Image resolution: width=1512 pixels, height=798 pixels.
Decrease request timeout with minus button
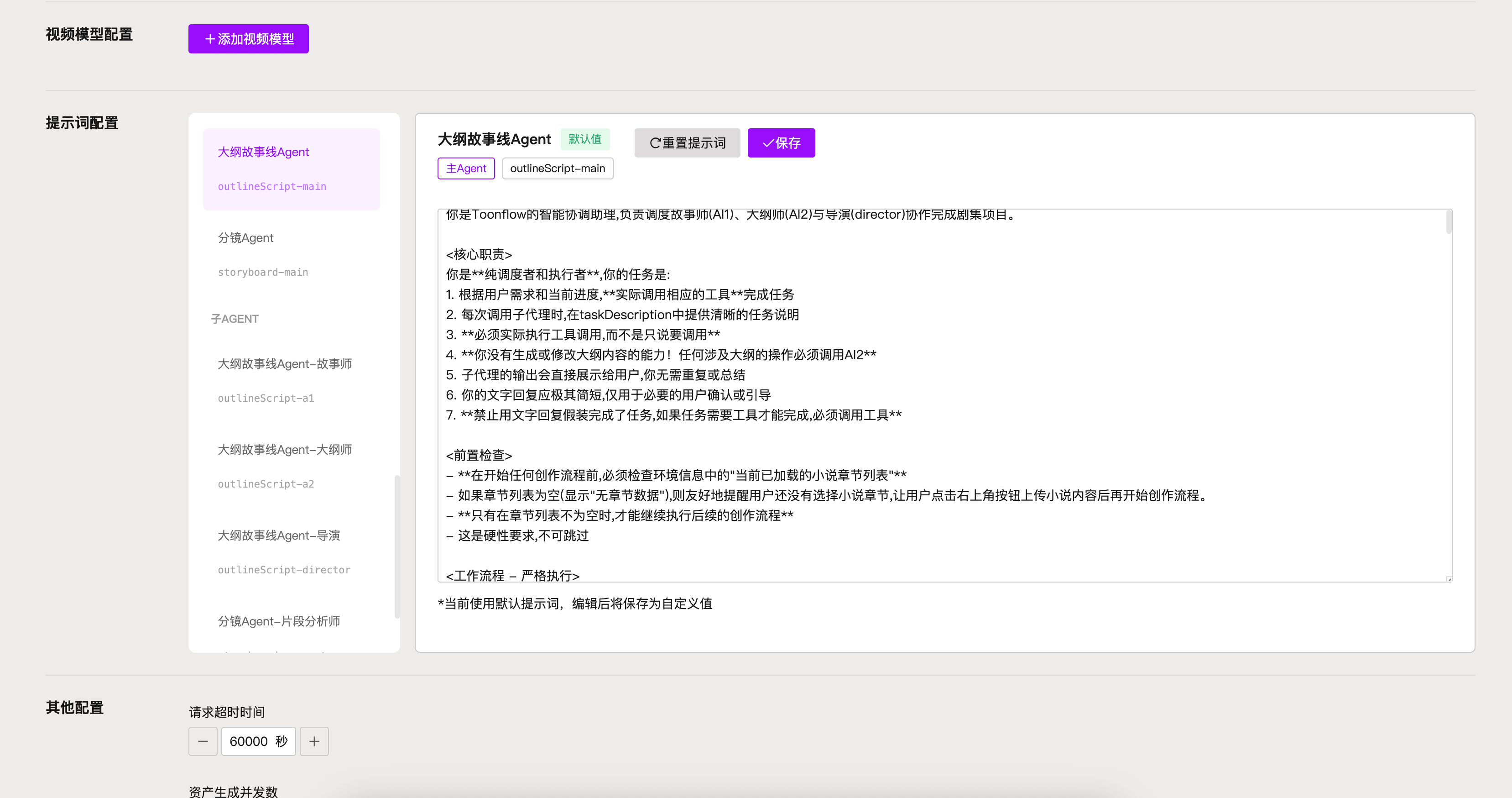203,741
